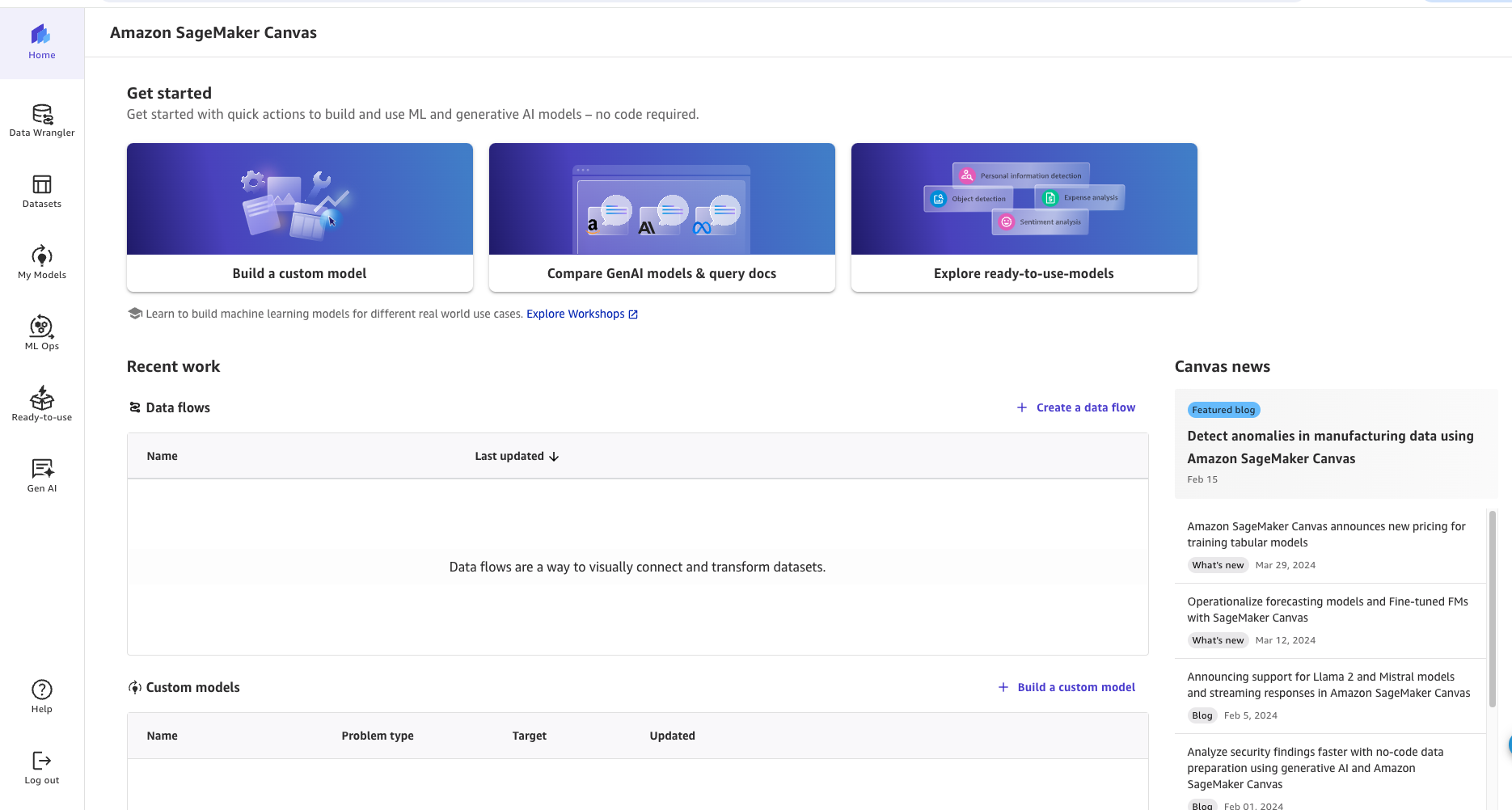Sort data flows by Last updated arrow
Viewport: 1512px width, 810px height.
tap(554, 457)
